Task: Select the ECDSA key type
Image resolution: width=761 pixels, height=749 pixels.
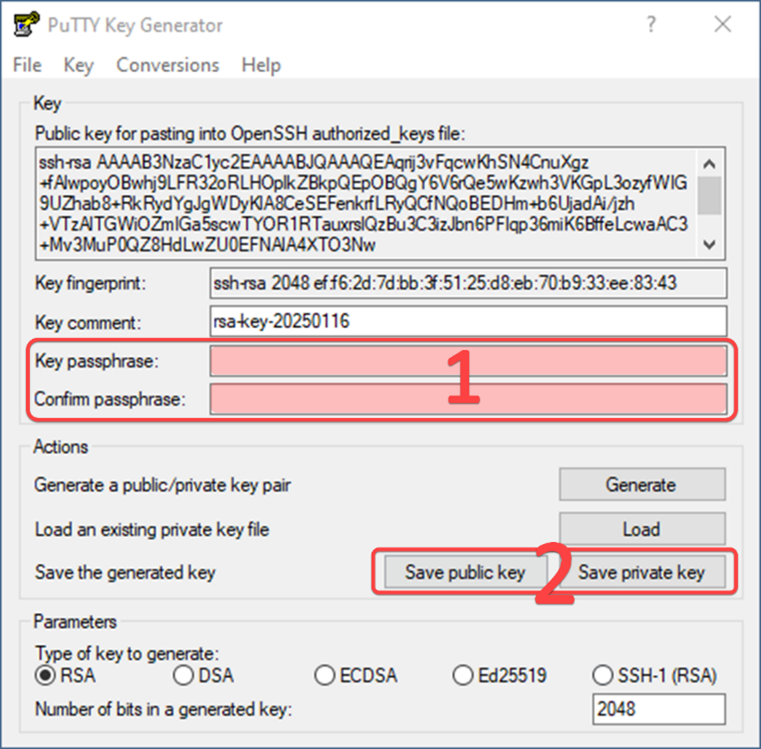Action: [356, 675]
